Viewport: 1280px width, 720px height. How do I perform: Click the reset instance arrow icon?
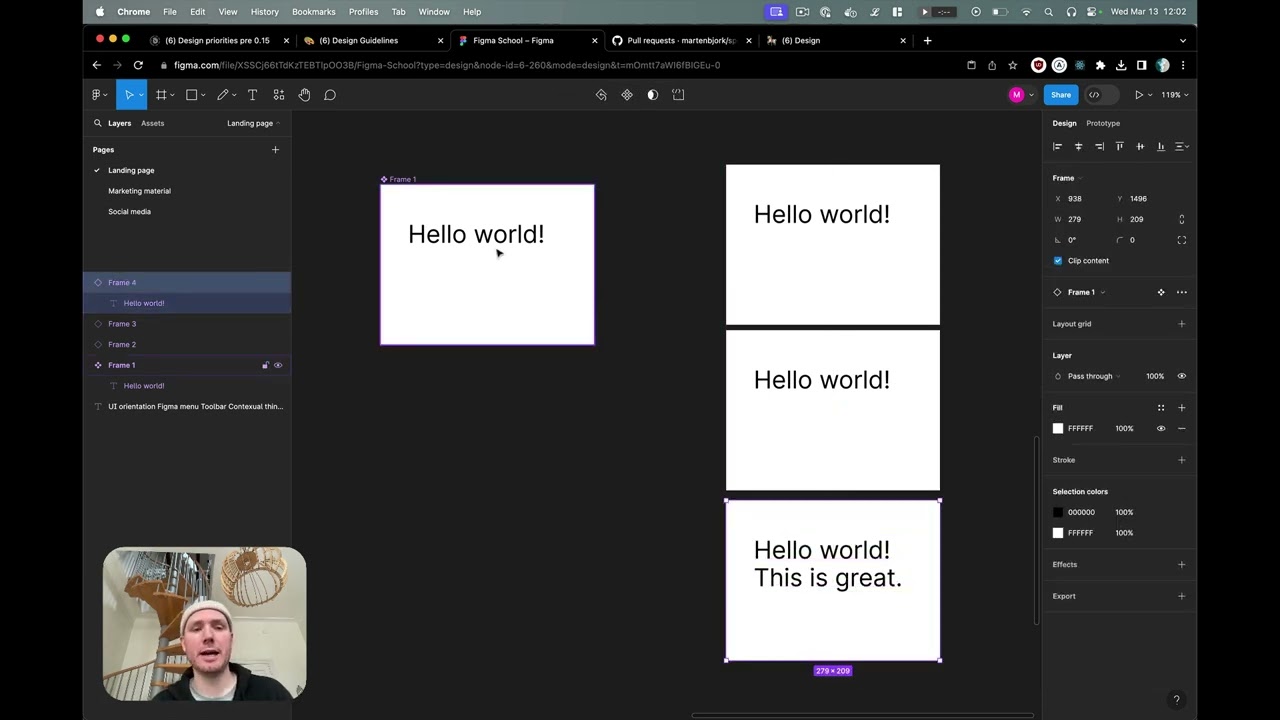click(601, 95)
